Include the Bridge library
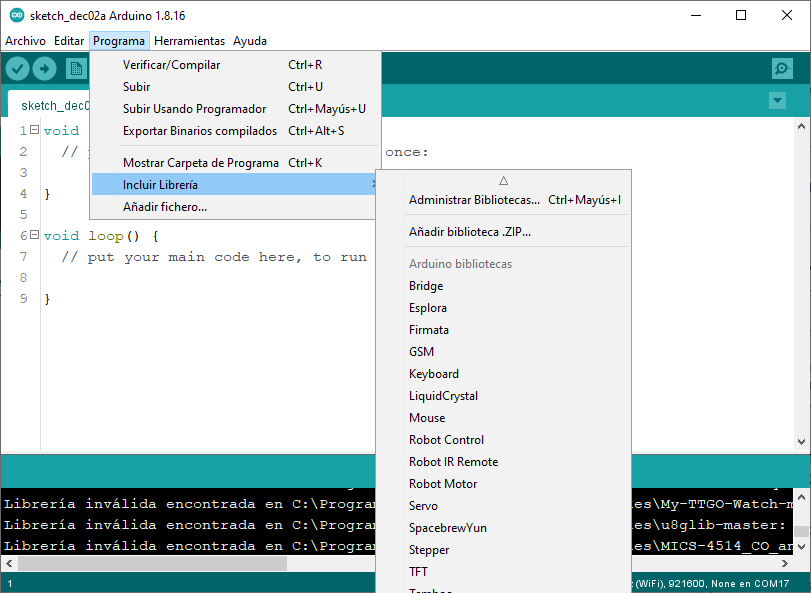Image resolution: width=811 pixels, height=593 pixels. (504, 286)
